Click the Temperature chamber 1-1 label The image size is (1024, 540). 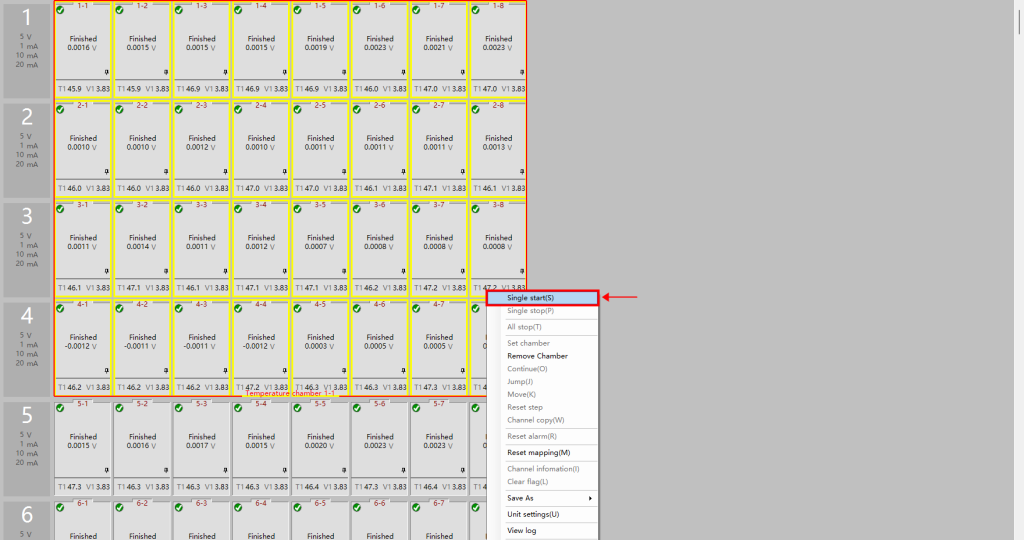(x=290, y=394)
